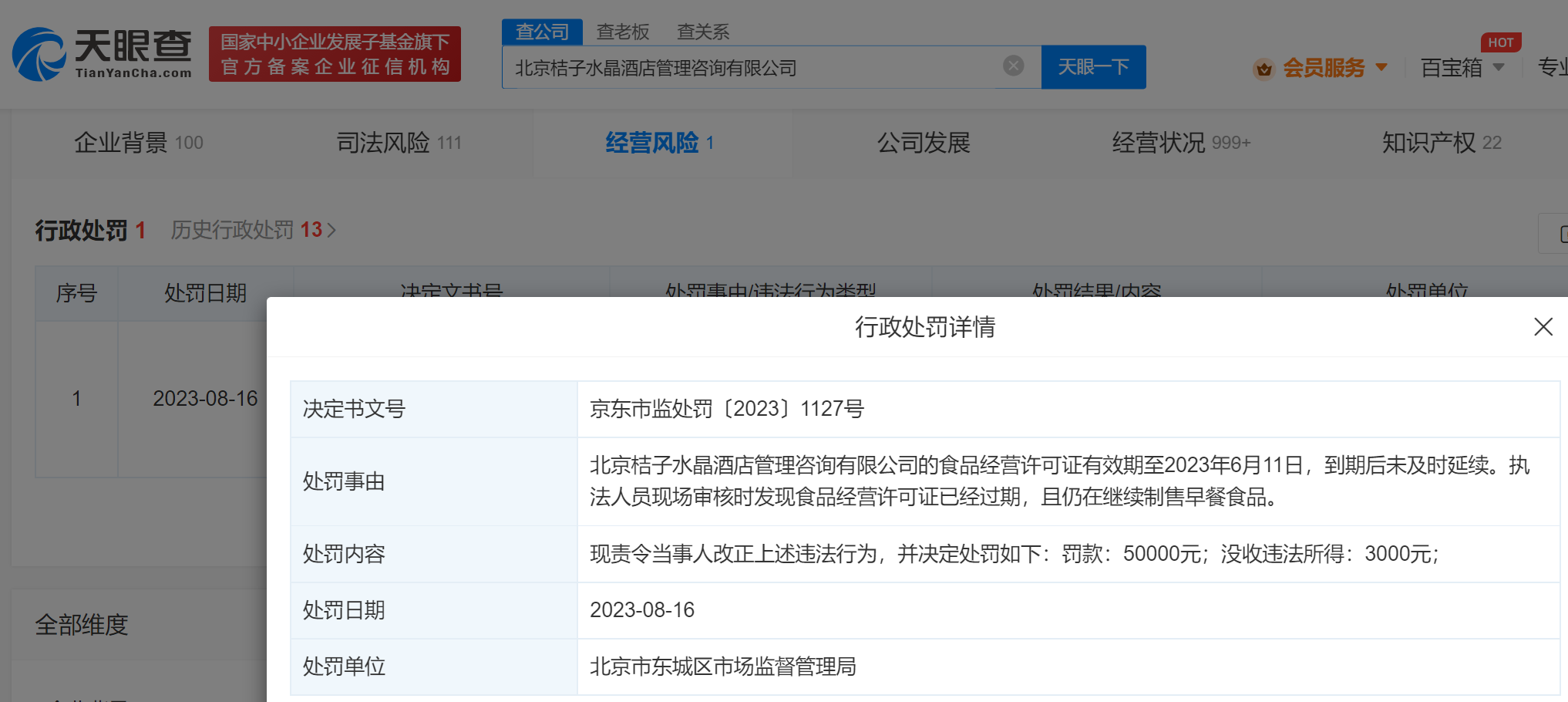Open the 经营状况 section tab
1568x702 pixels.
point(1180,143)
